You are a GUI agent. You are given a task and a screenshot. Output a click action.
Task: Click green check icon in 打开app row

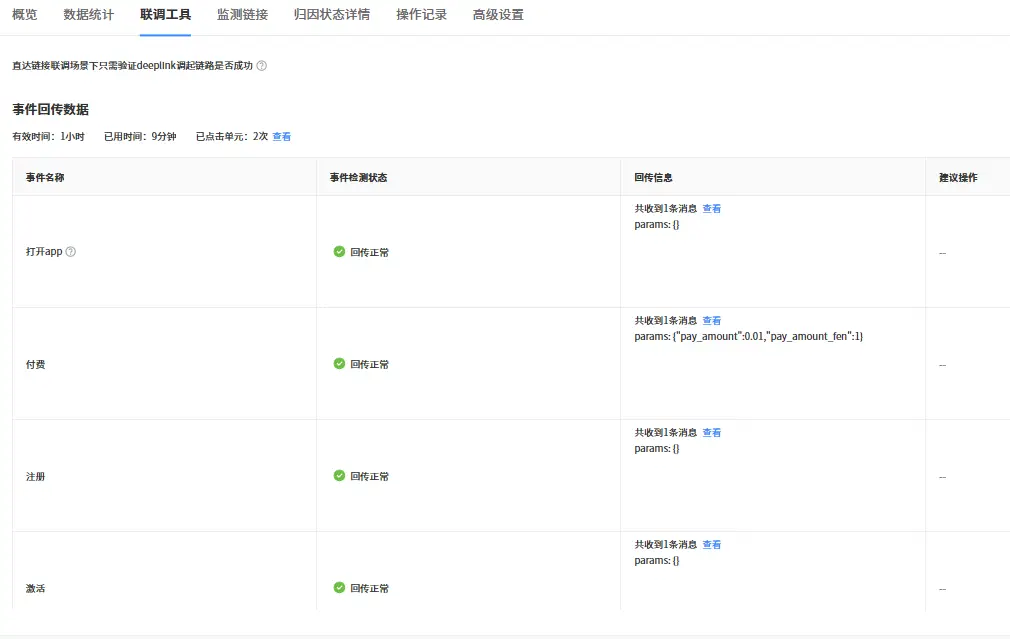pyautogui.click(x=339, y=252)
